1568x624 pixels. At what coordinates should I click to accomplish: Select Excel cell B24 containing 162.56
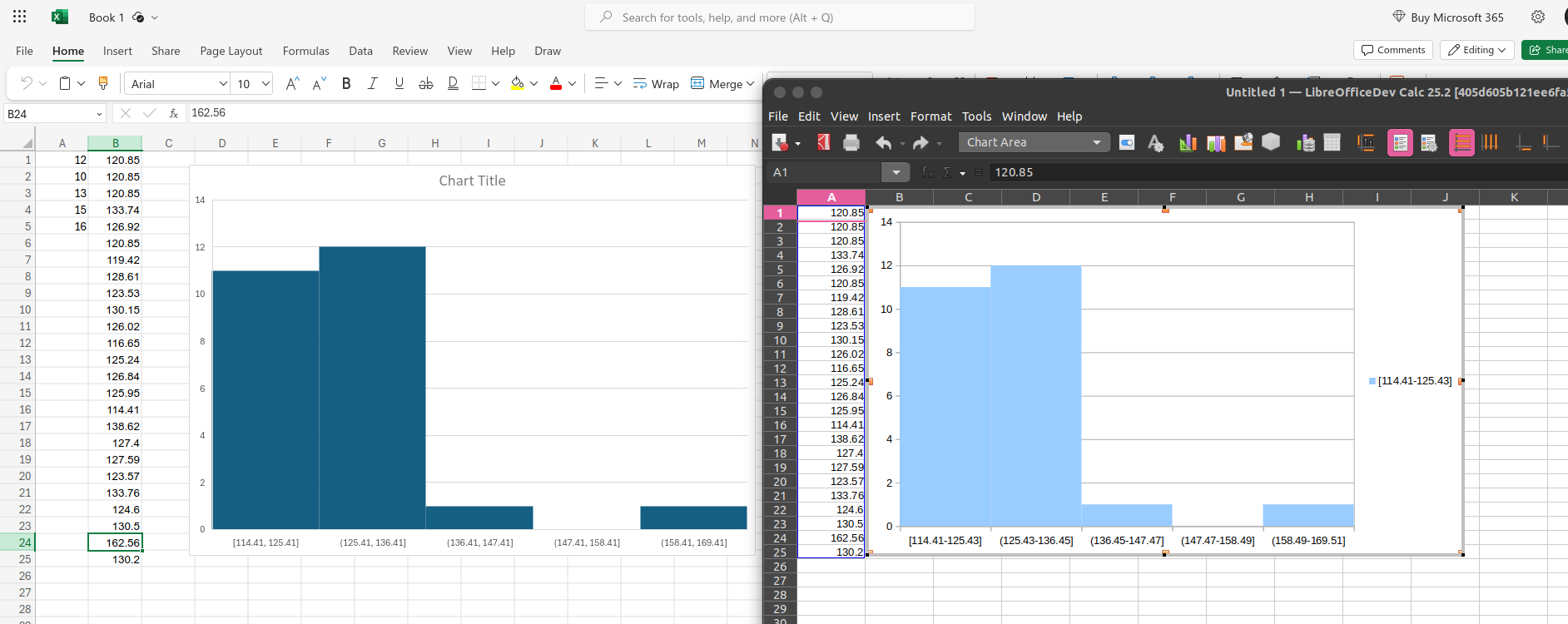click(x=115, y=542)
